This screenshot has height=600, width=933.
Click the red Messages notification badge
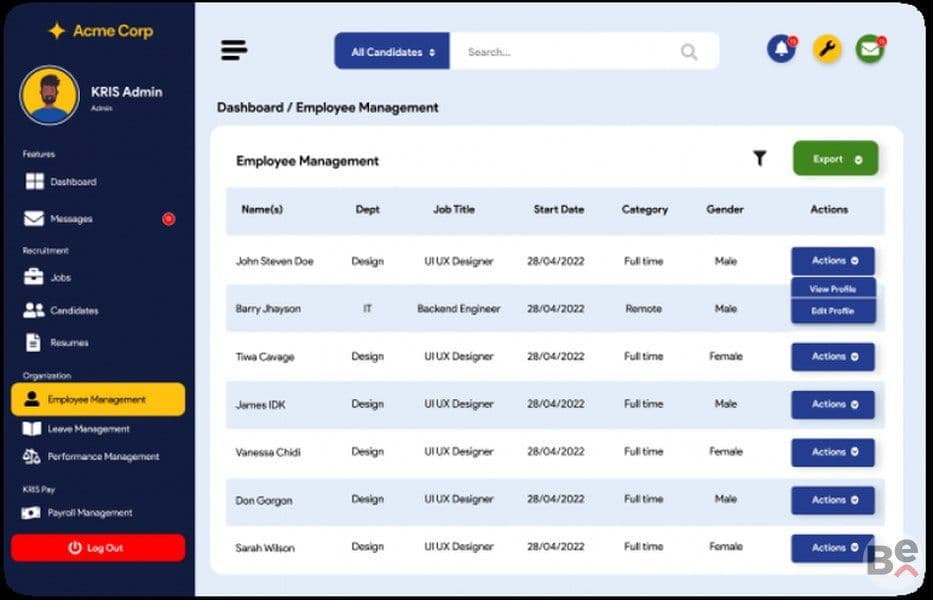click(x=168, y=219)
